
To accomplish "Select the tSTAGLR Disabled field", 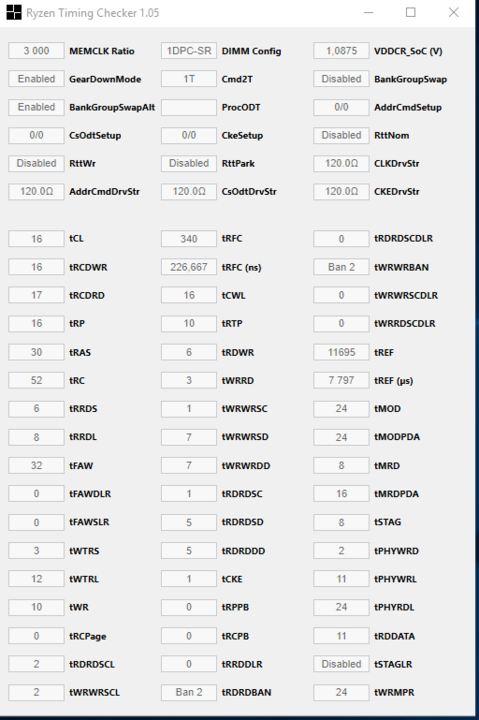I will [x=341, y=664].
